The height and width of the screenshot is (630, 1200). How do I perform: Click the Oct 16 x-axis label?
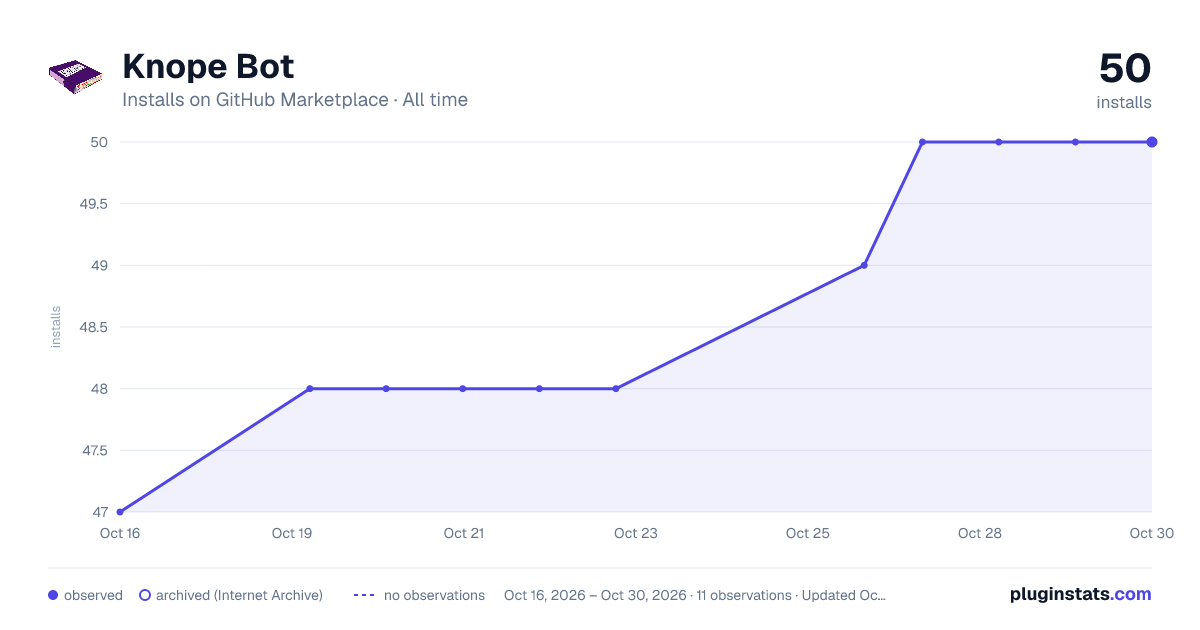tap(120, 533)
